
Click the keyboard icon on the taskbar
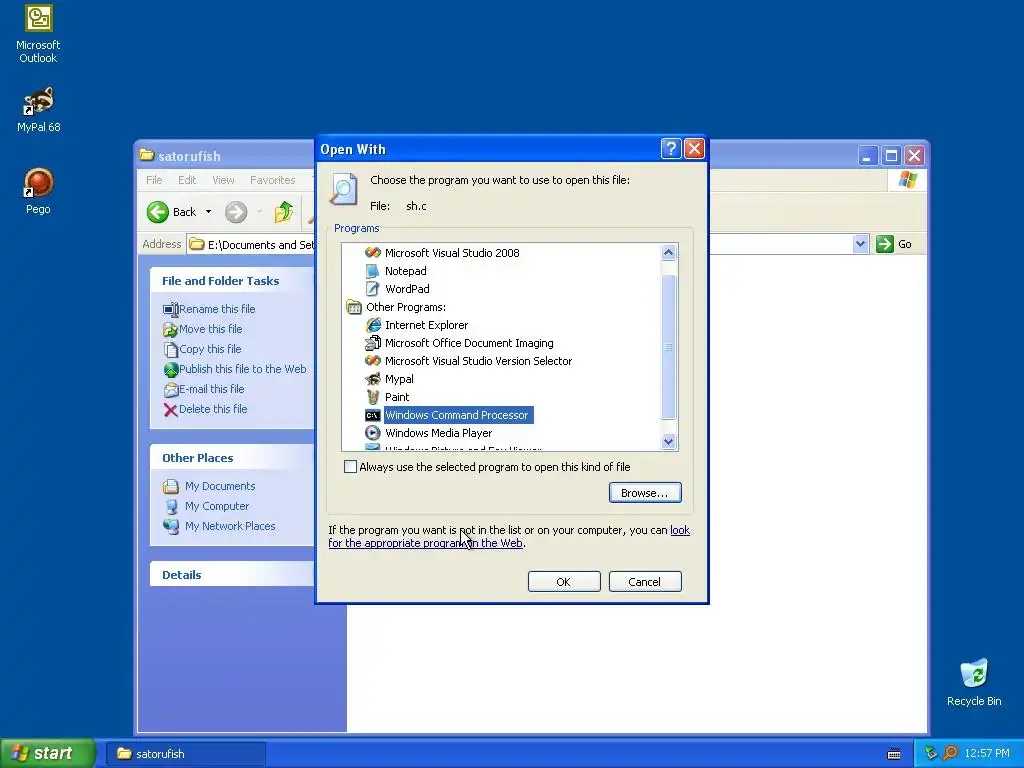894,754
